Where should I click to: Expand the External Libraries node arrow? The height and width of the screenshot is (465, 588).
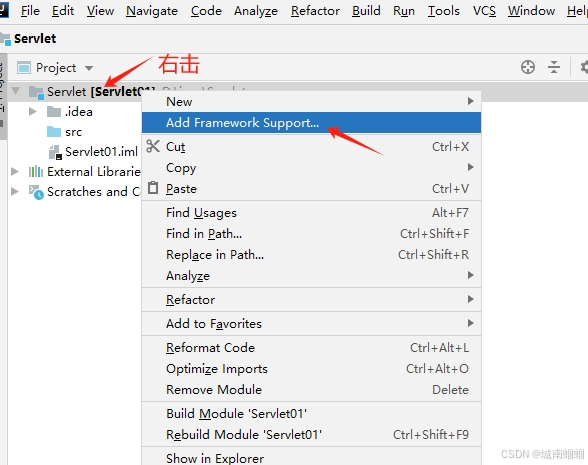(15, 172)
